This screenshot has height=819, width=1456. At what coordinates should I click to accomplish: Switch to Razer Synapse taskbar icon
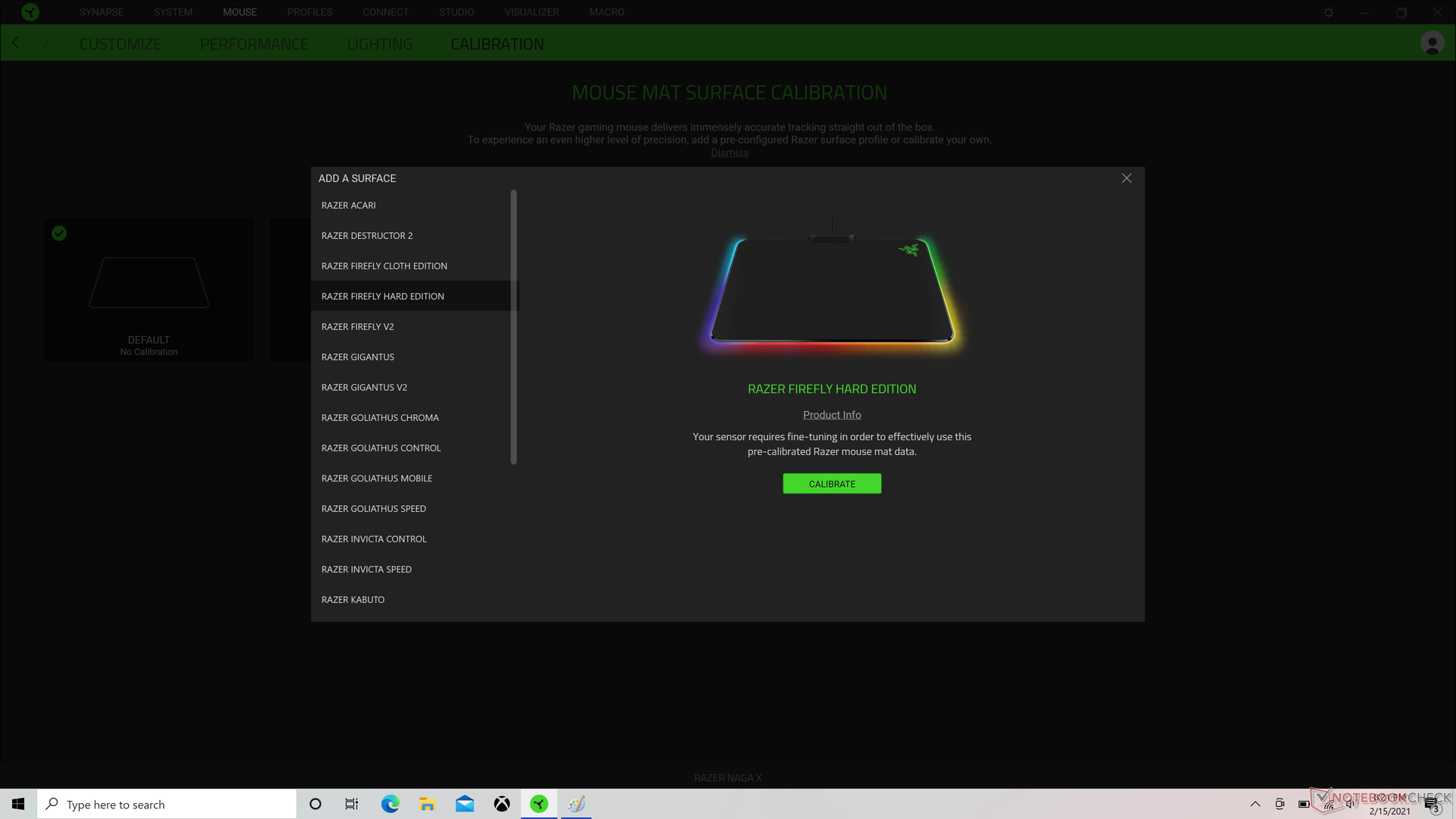point(539,804)
